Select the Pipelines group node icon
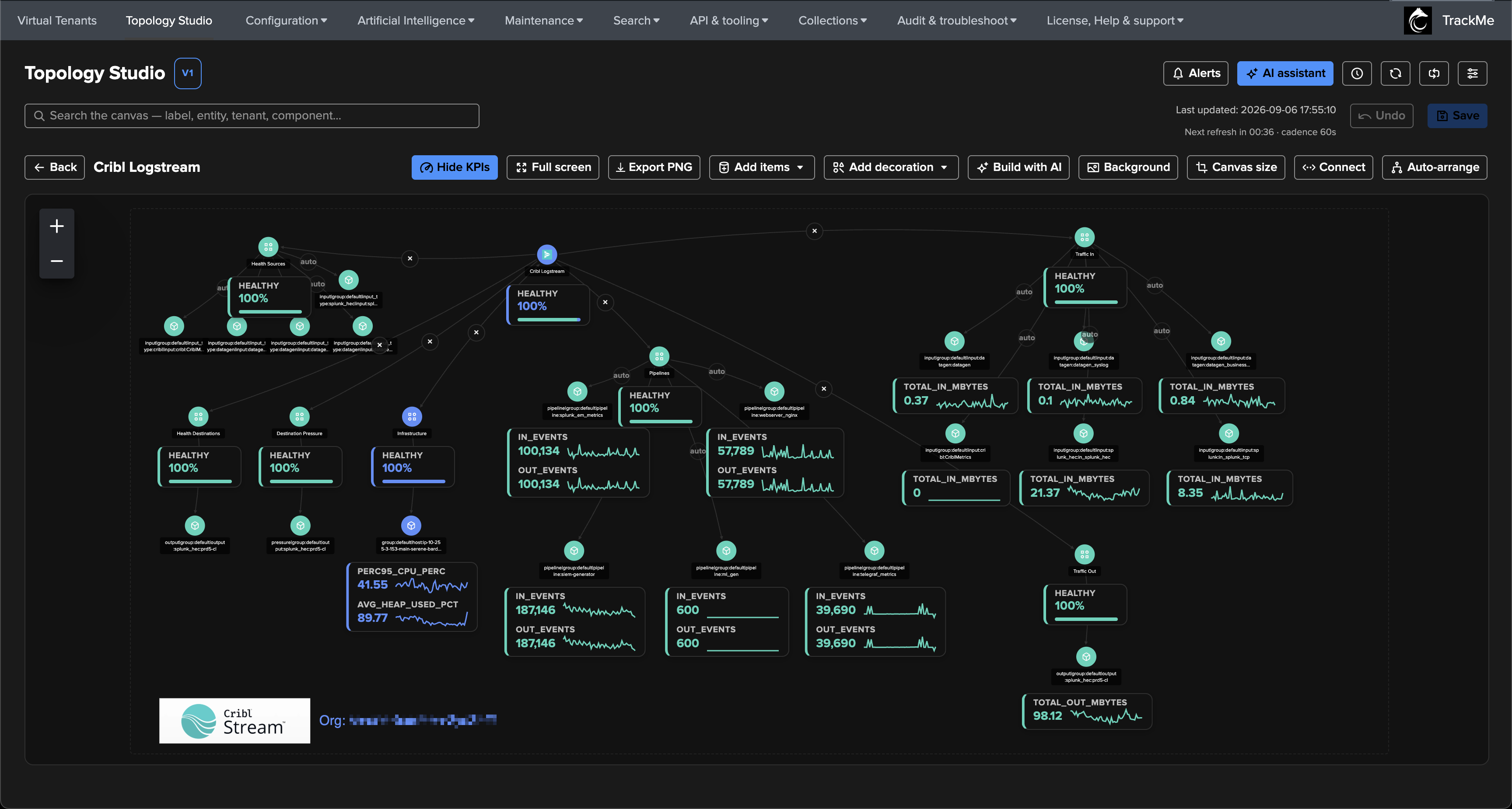The image size is (1512, 809). click(x=659, y=356)
